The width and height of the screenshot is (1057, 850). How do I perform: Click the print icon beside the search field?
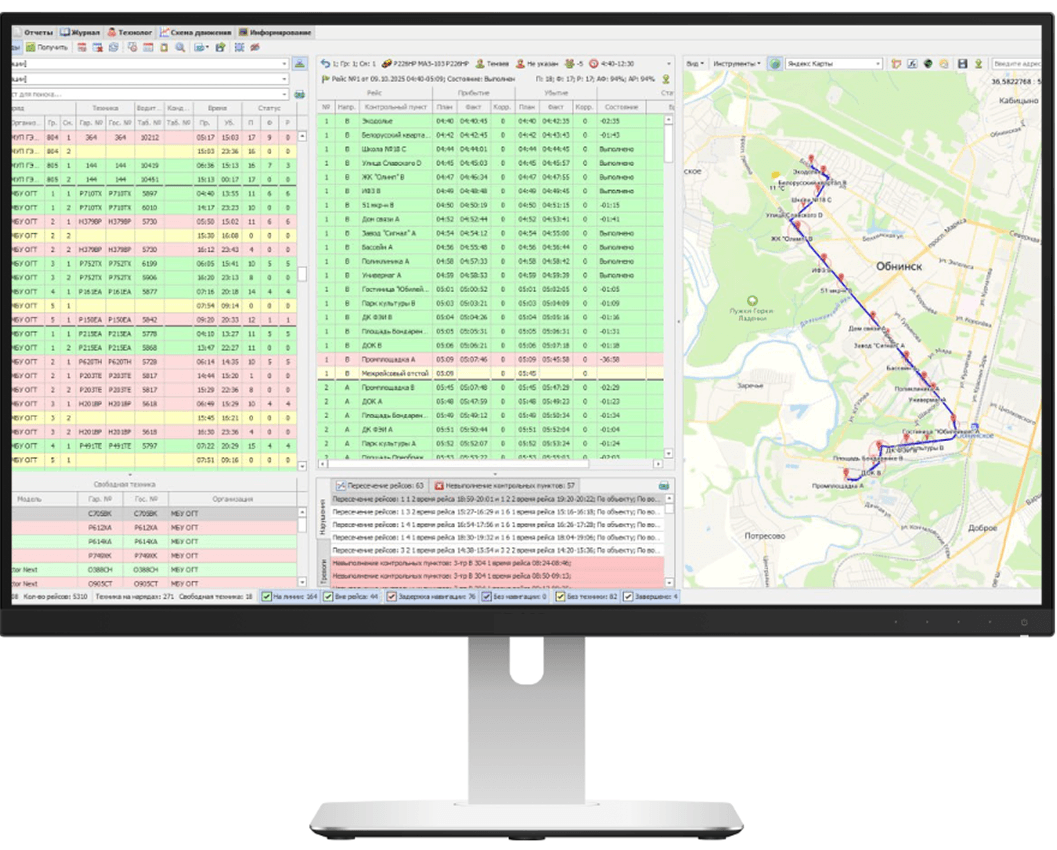pyautogui.click(x=299, y=94)
